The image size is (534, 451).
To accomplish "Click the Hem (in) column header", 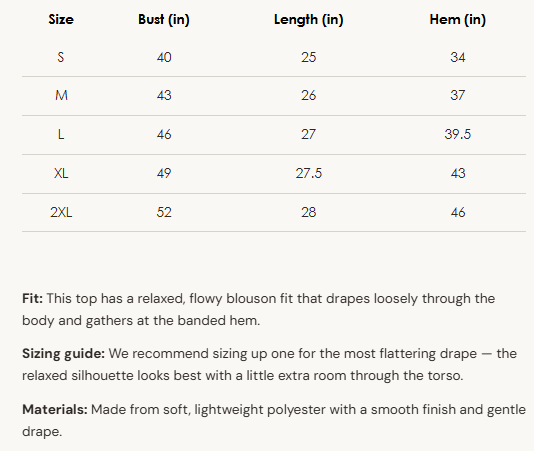I will 457,19.
